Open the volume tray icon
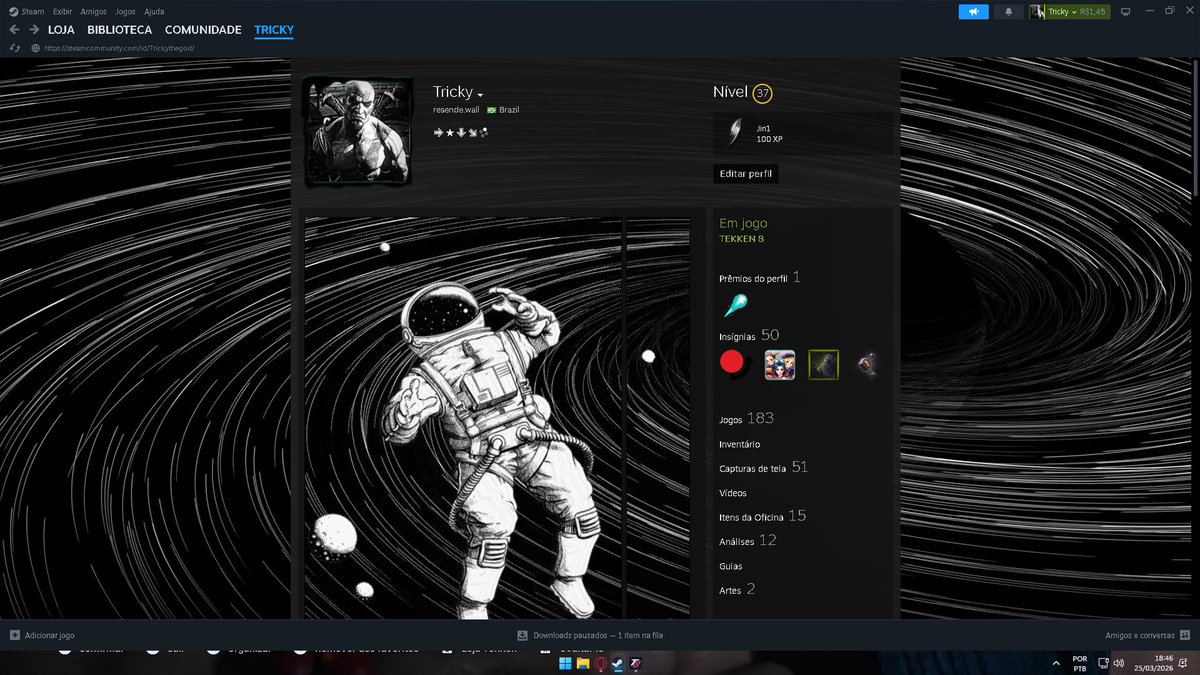 (x=1117, y=663)
